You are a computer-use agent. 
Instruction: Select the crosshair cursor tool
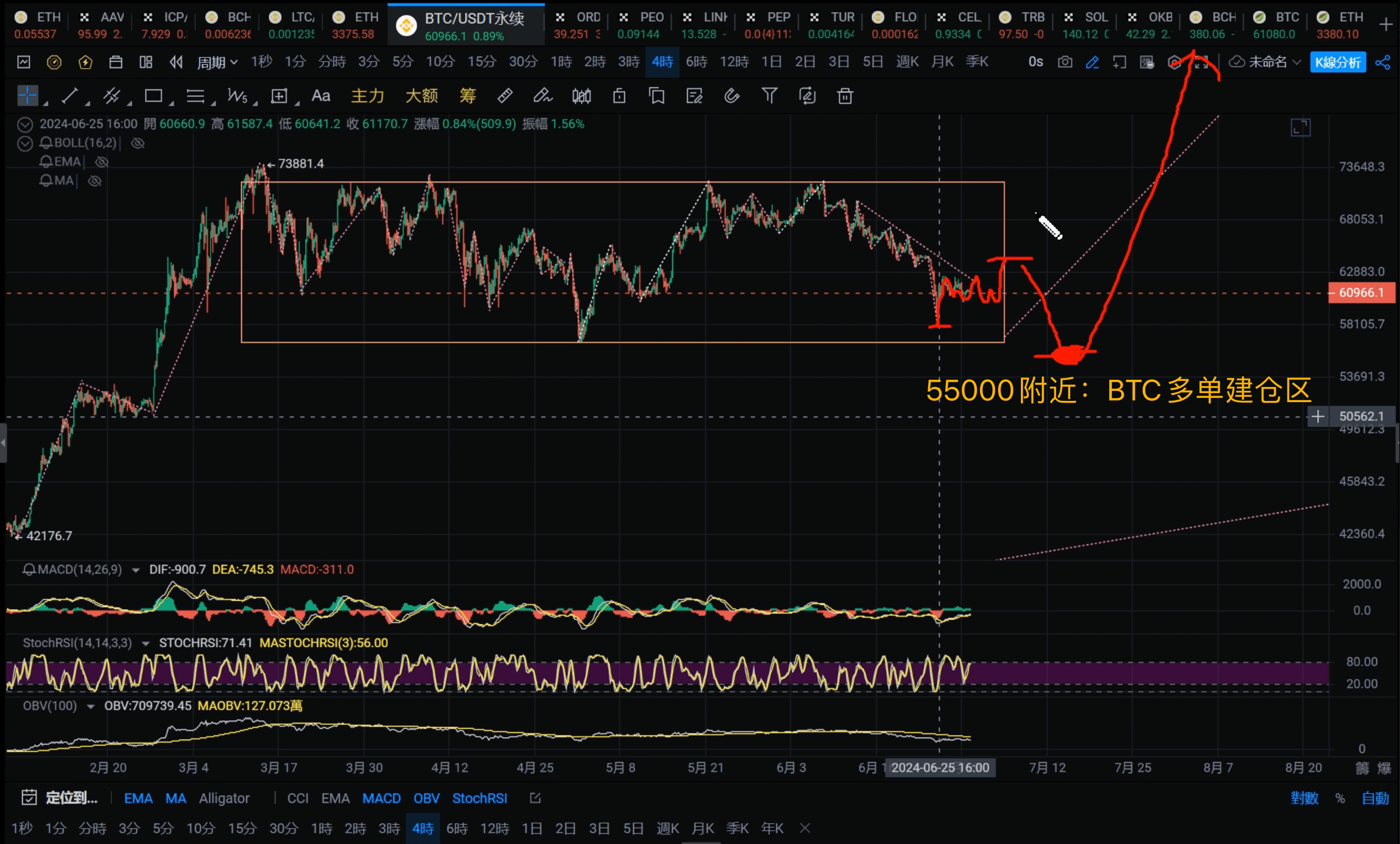[27, 95]
